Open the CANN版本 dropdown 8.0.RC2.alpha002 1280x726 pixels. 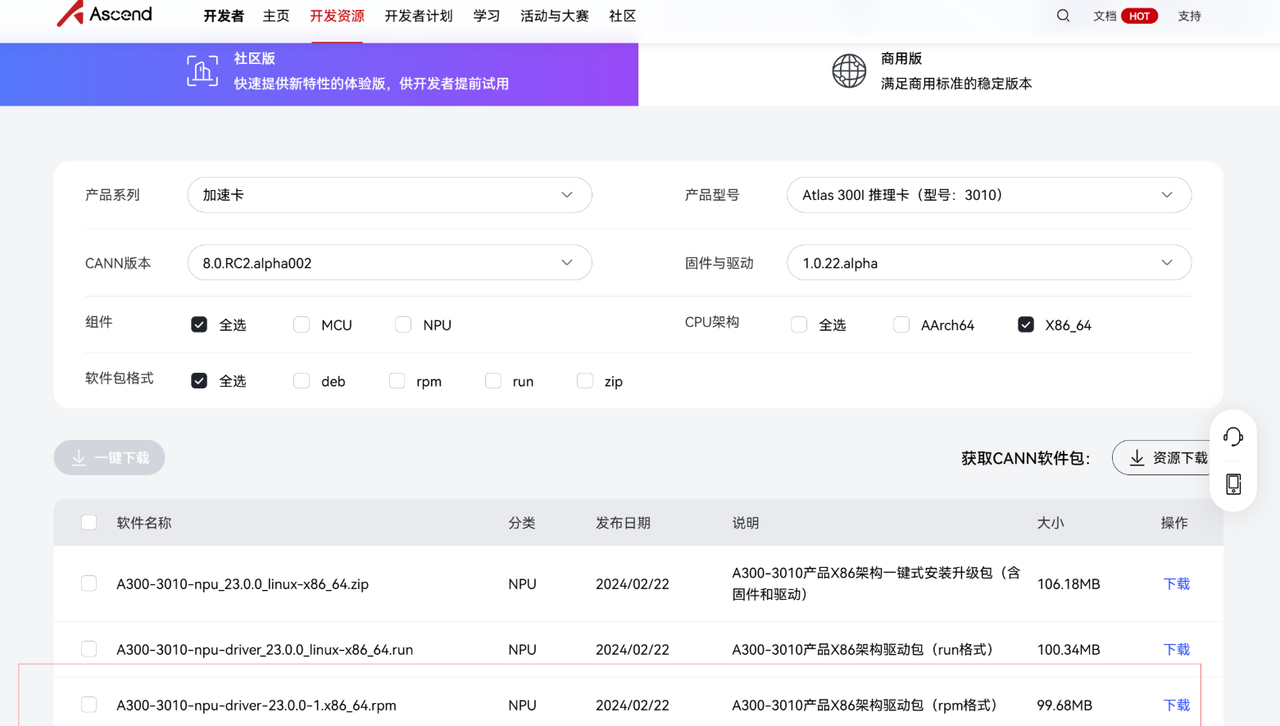[390, 263]
